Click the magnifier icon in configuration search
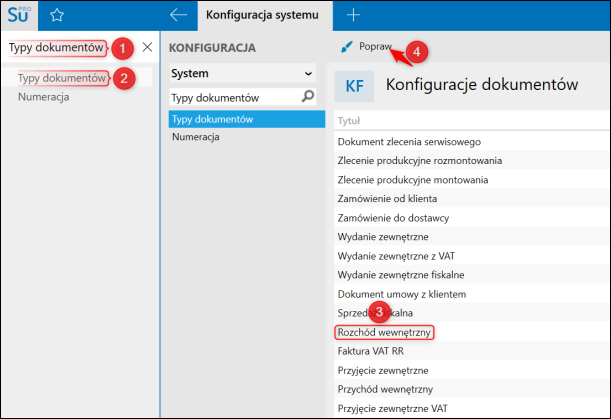Viewport: 611px width, 419px height. click(308, 97)
